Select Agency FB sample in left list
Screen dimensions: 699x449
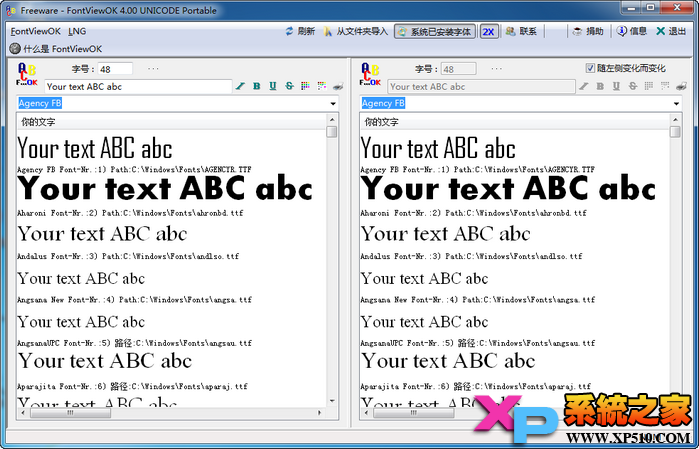[95, 148]
